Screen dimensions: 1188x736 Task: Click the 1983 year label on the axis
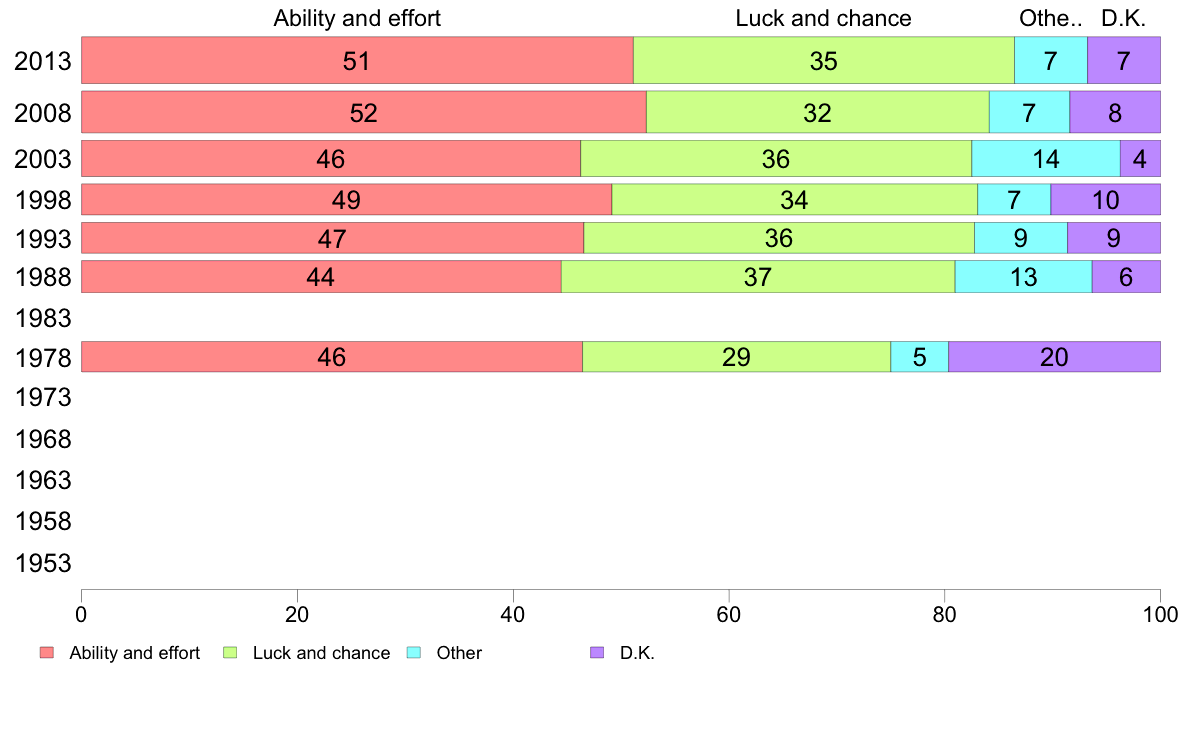pyautogui.click(x=43, y=319)
